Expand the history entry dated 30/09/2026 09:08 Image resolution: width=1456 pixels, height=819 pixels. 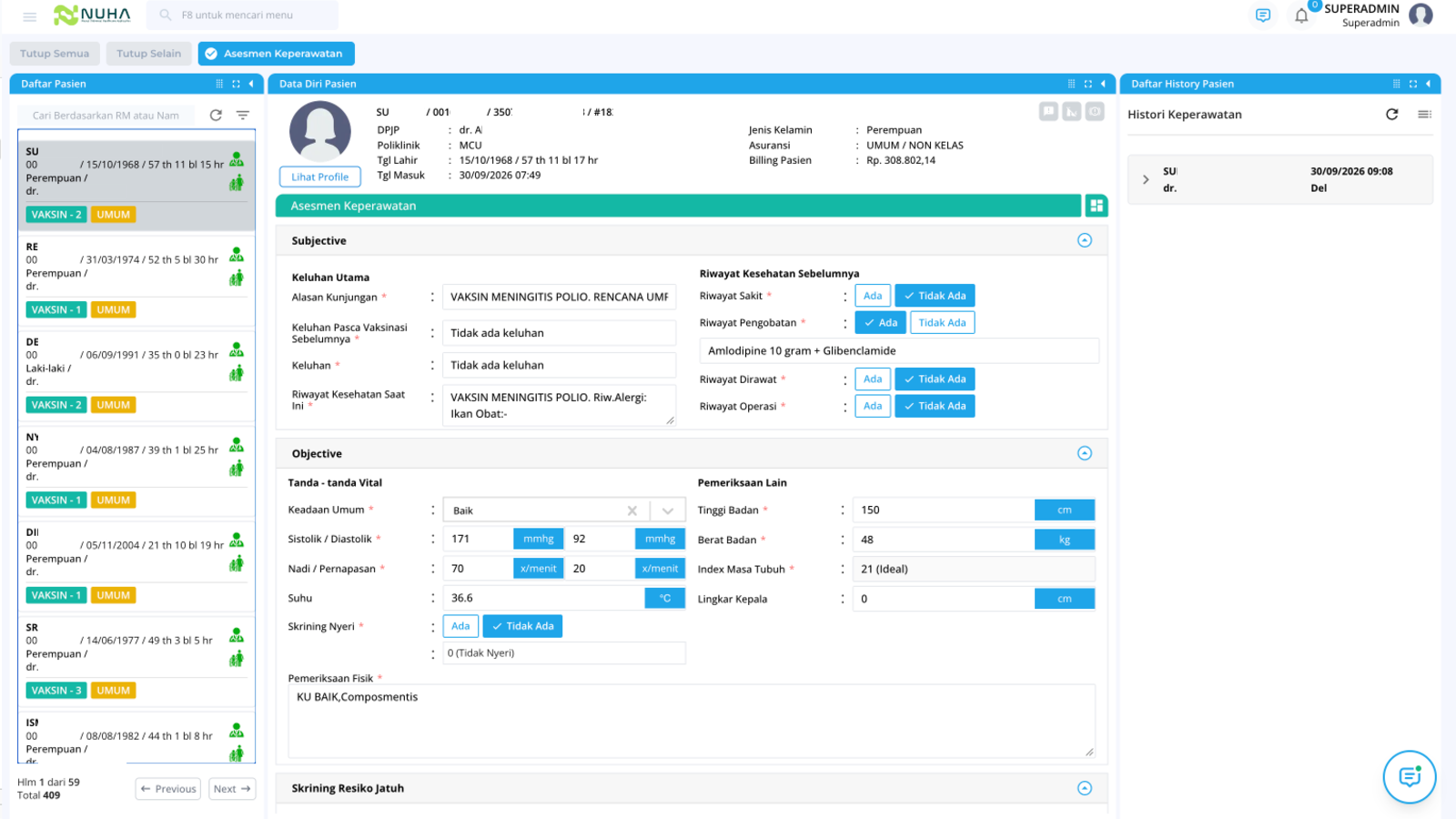(x=1146, y=179)
